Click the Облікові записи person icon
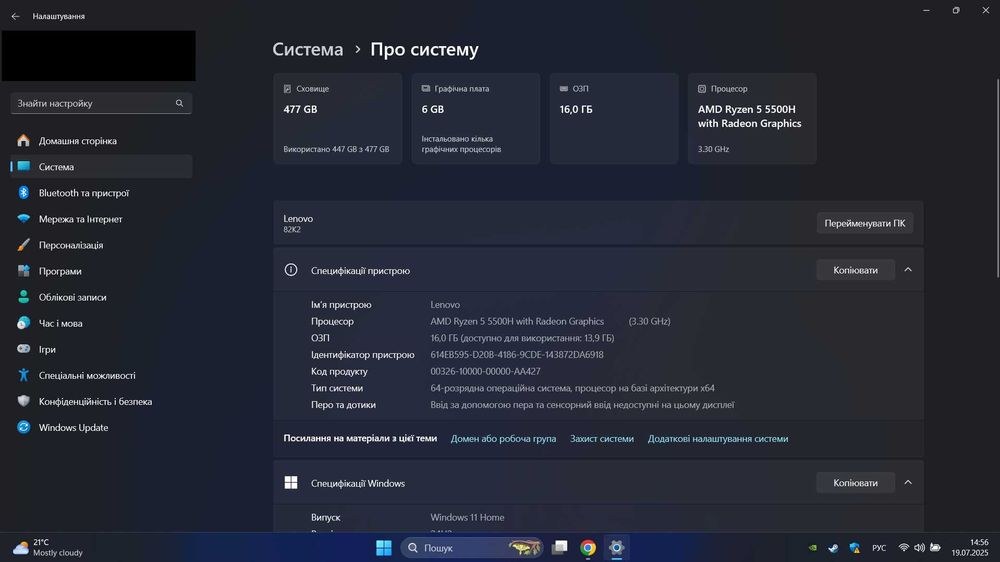1000x562 pixels. pos(24,297)
